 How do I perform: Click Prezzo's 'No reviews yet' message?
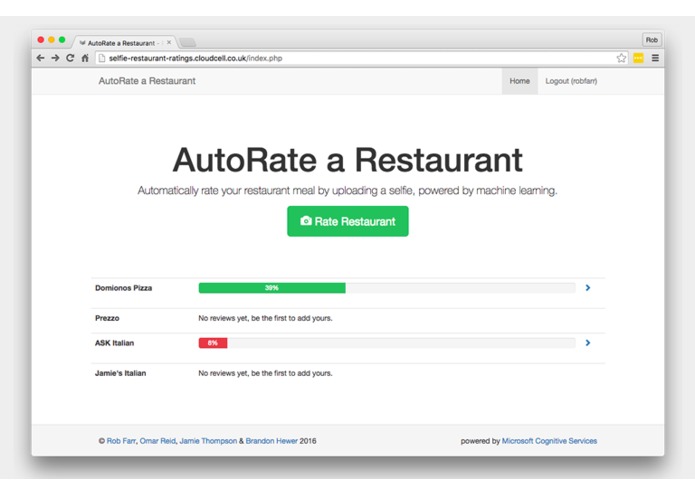pyautogui.click(x=265, y=318)
